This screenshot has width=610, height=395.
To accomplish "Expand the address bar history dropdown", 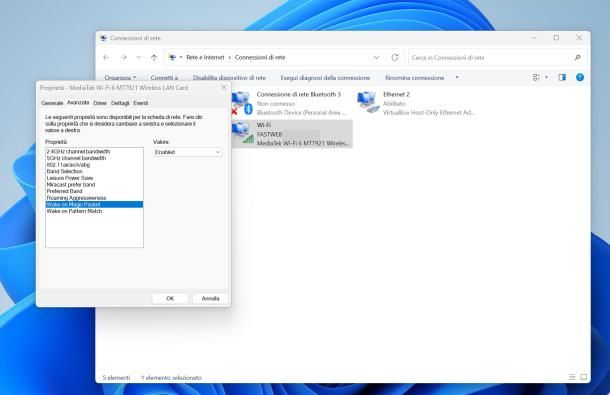I will click(376, 58).
